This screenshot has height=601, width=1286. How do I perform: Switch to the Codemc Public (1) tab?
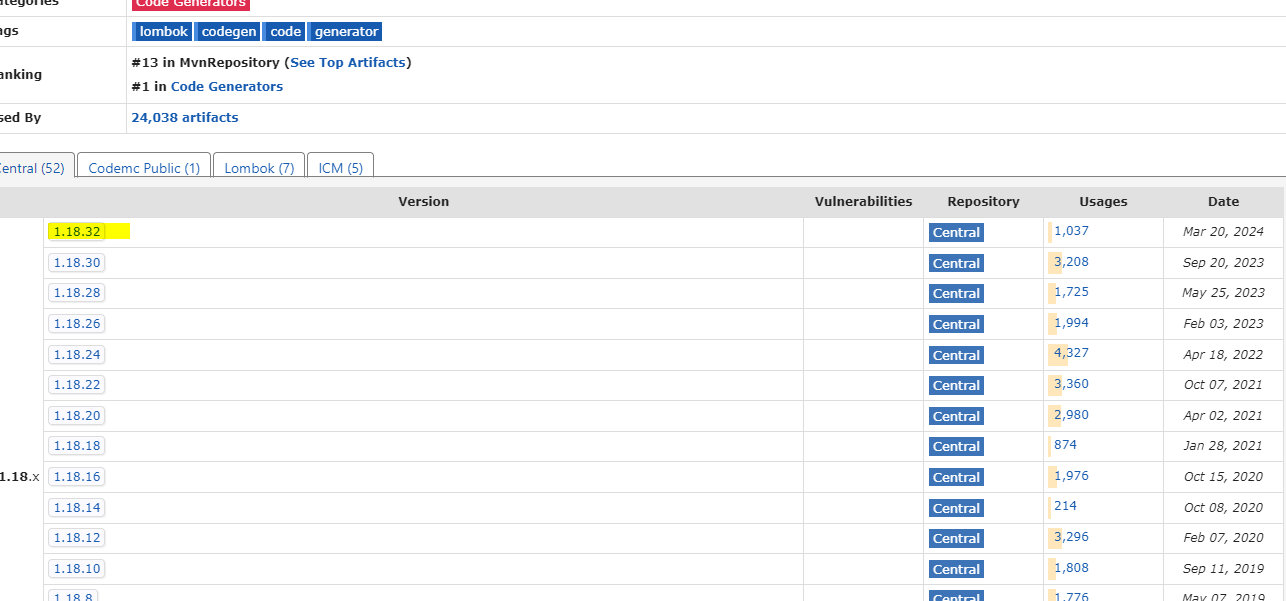pos(144,168)
